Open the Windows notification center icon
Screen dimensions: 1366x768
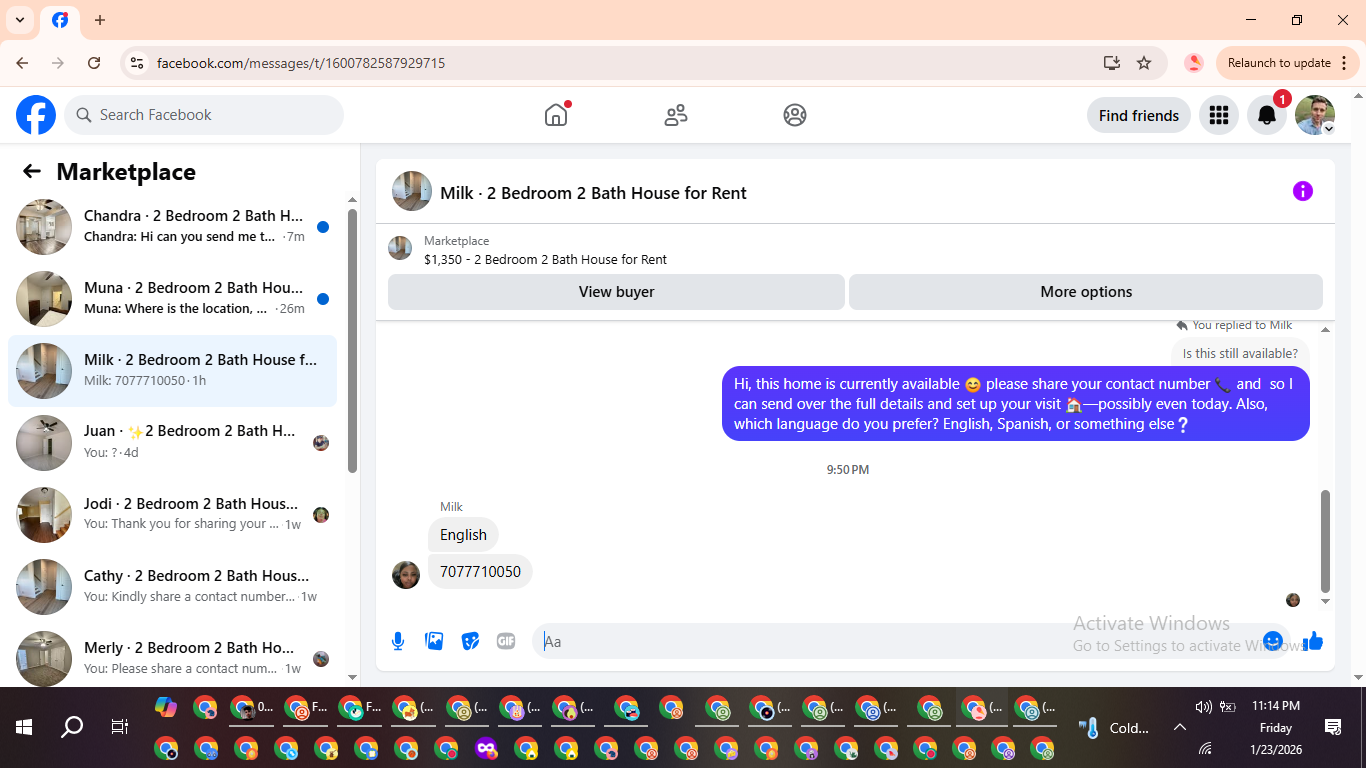pos(1332,727)
